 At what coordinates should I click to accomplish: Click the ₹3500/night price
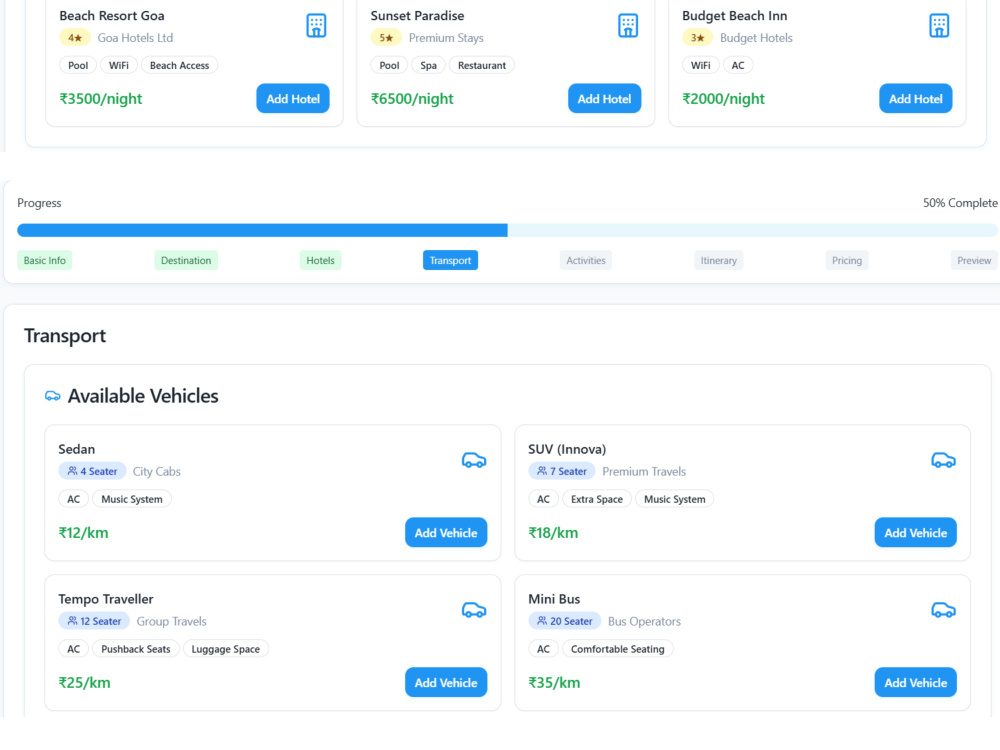tap(101, 99)
